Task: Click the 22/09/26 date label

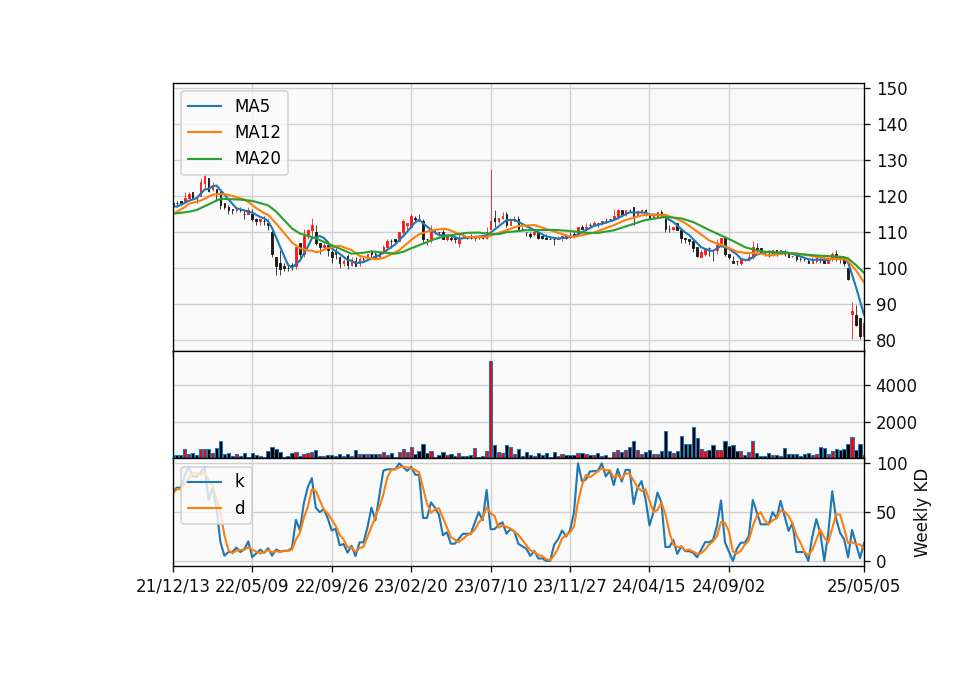Action: (x=332, y=587)
